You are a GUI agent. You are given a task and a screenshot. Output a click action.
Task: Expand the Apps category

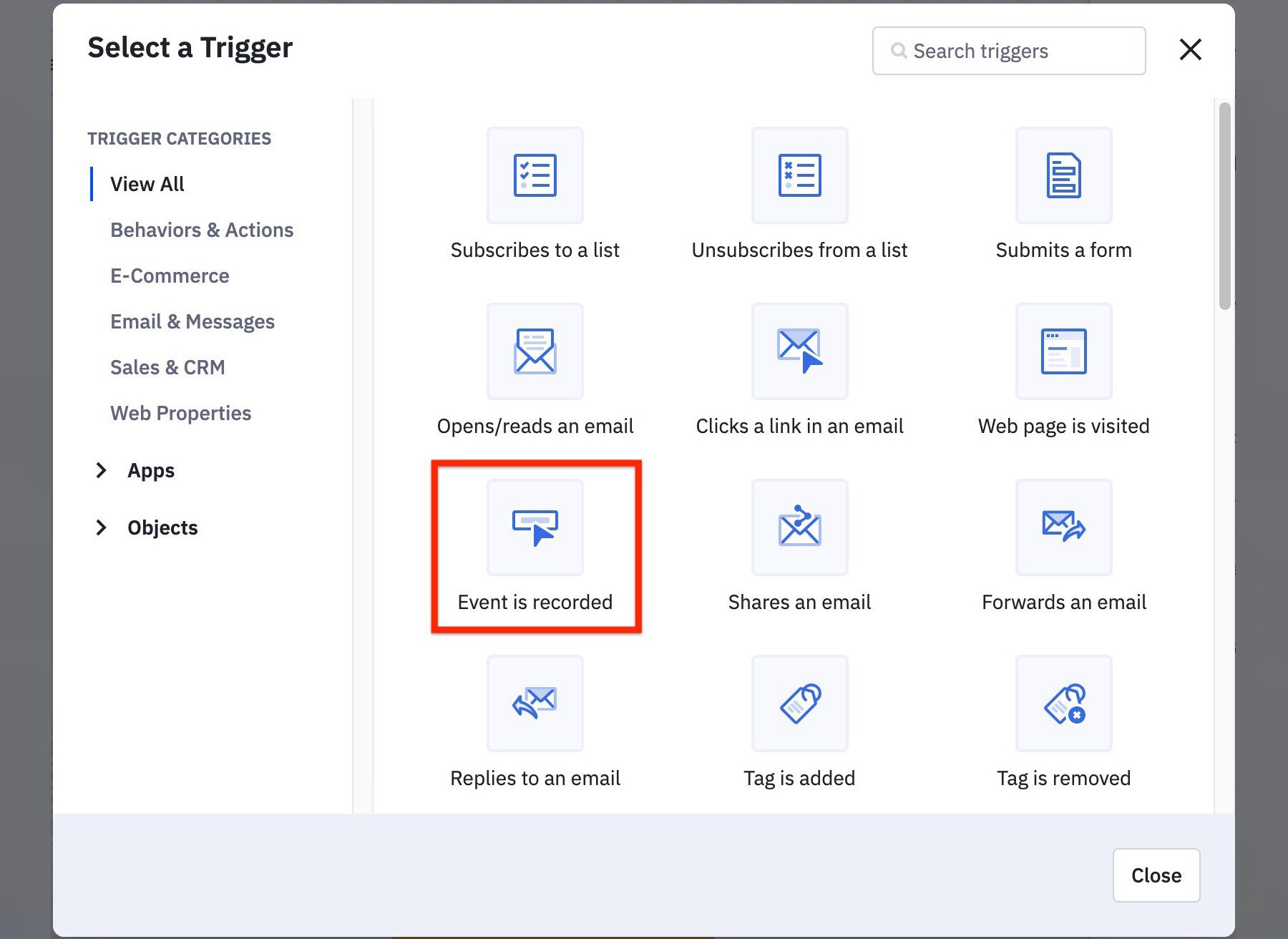(150, 470)
